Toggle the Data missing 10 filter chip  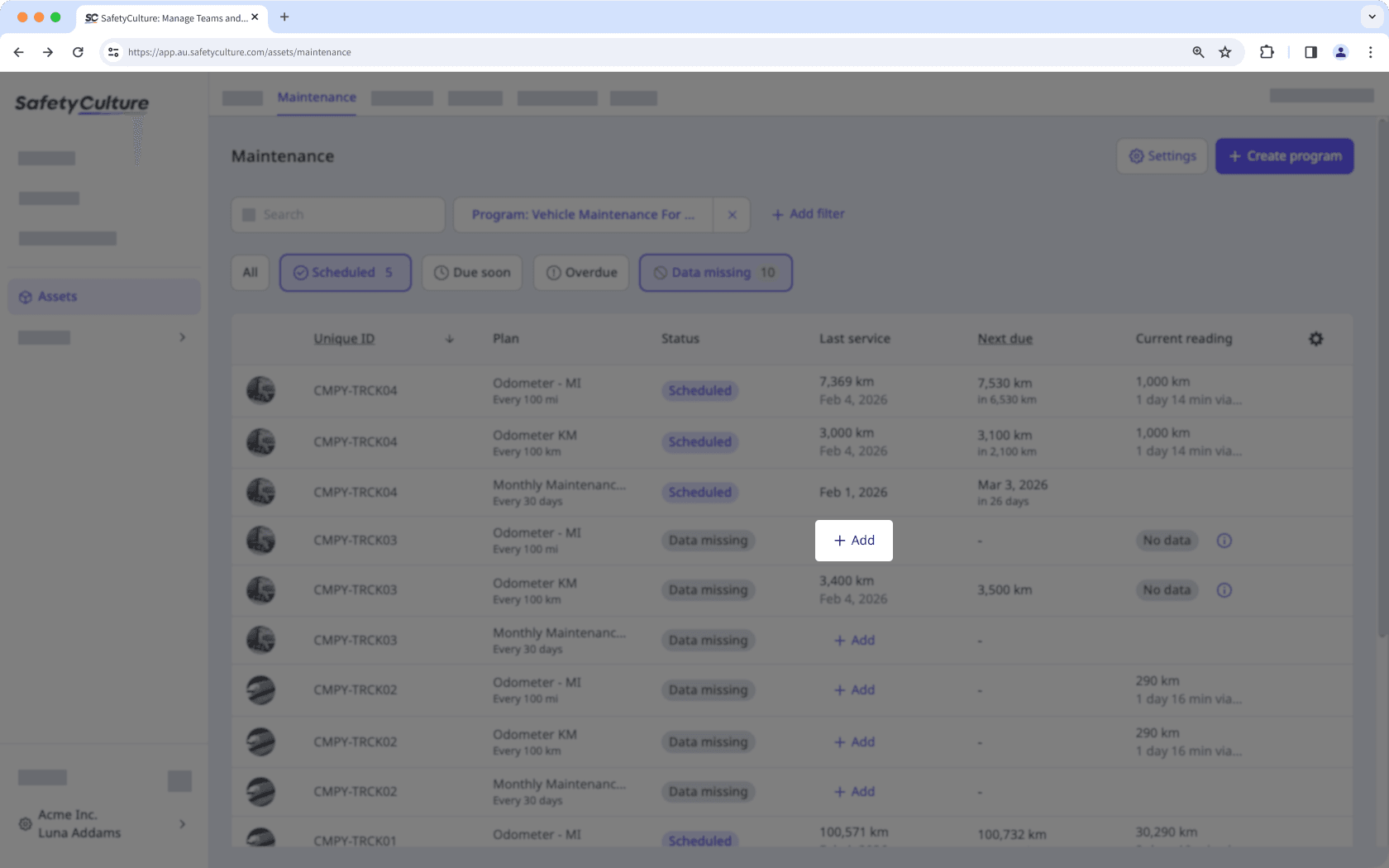point(715,272)
